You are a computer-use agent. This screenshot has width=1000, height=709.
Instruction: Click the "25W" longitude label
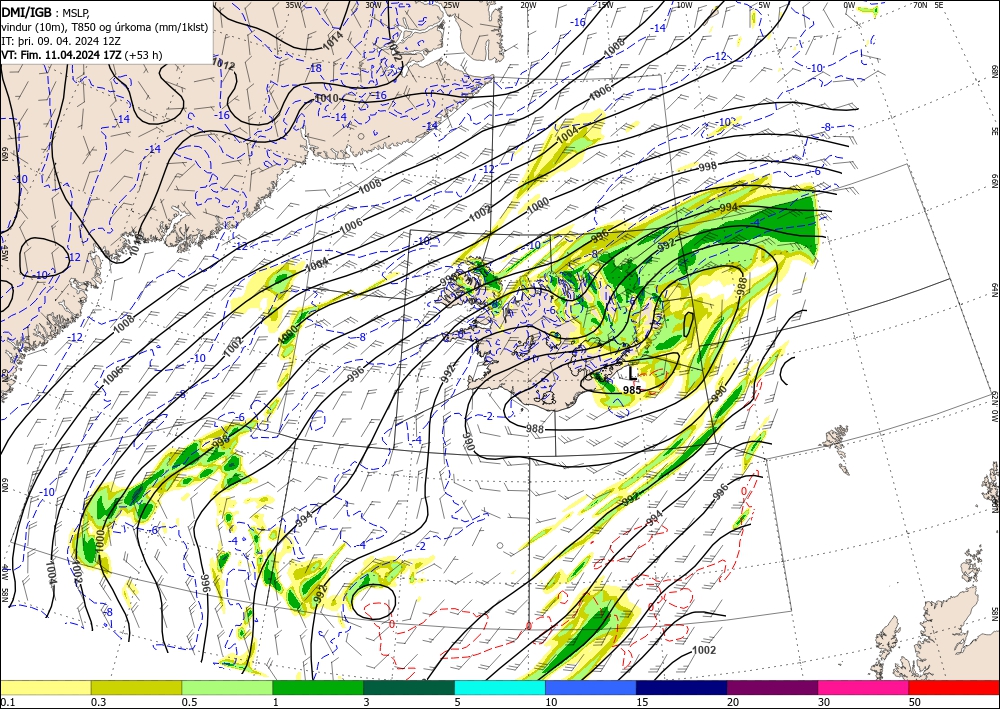[451, 5]
